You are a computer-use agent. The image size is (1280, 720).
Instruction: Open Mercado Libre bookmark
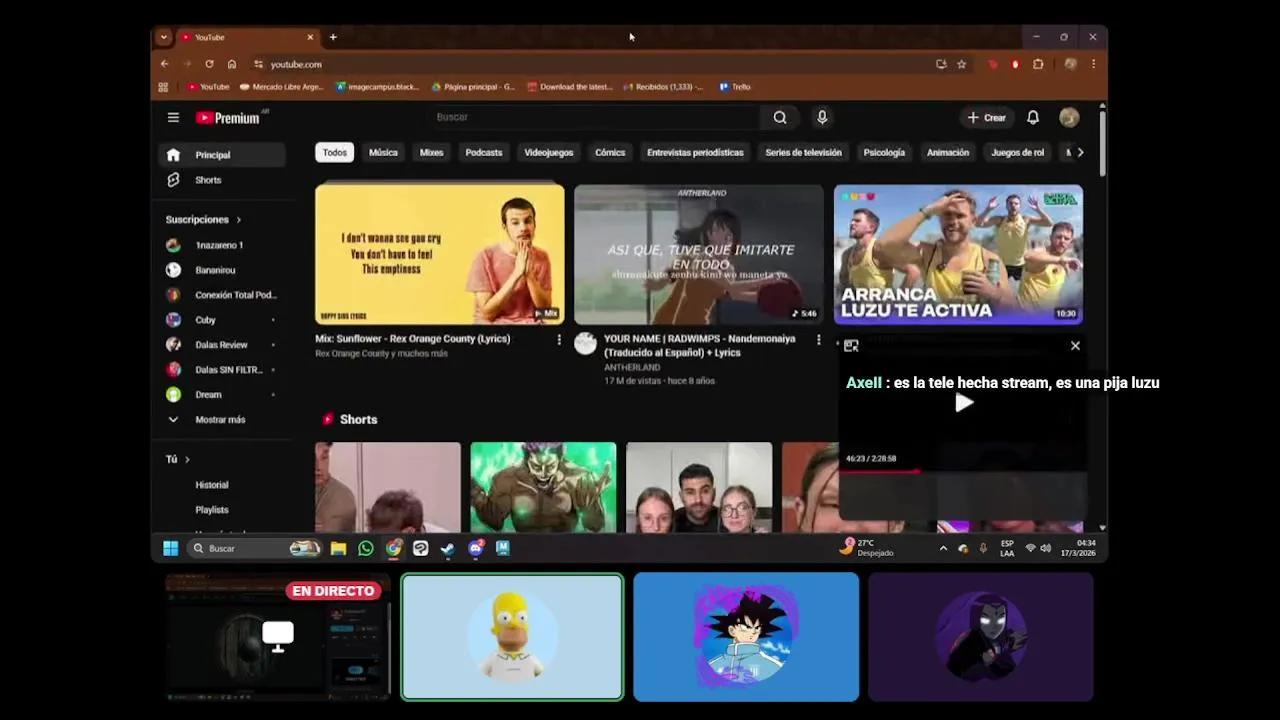[282, 87]
